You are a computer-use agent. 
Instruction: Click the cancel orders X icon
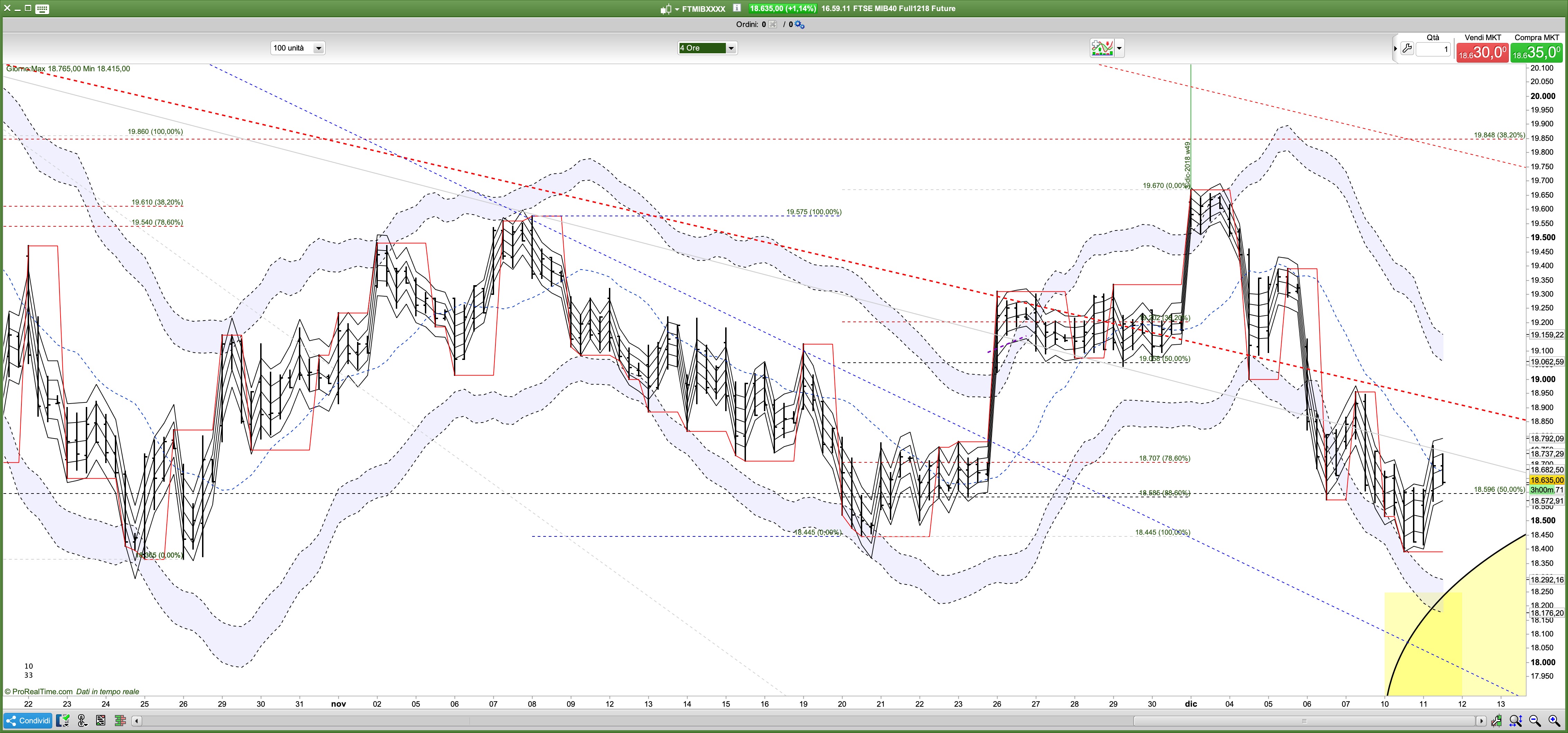tap(773, 24)
